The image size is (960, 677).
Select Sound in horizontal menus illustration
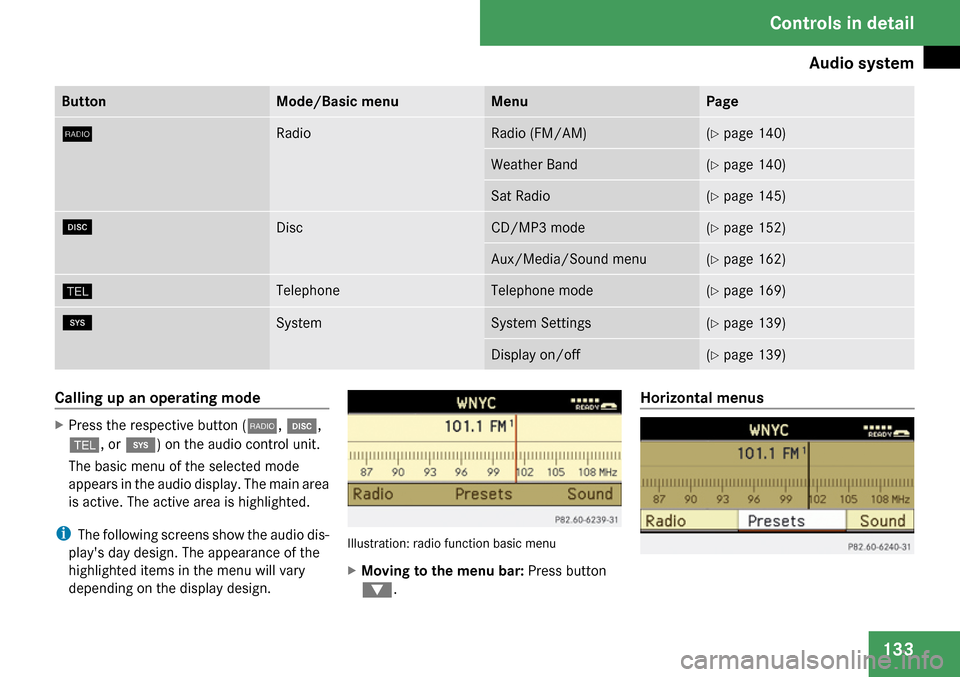tap(881, 520)
